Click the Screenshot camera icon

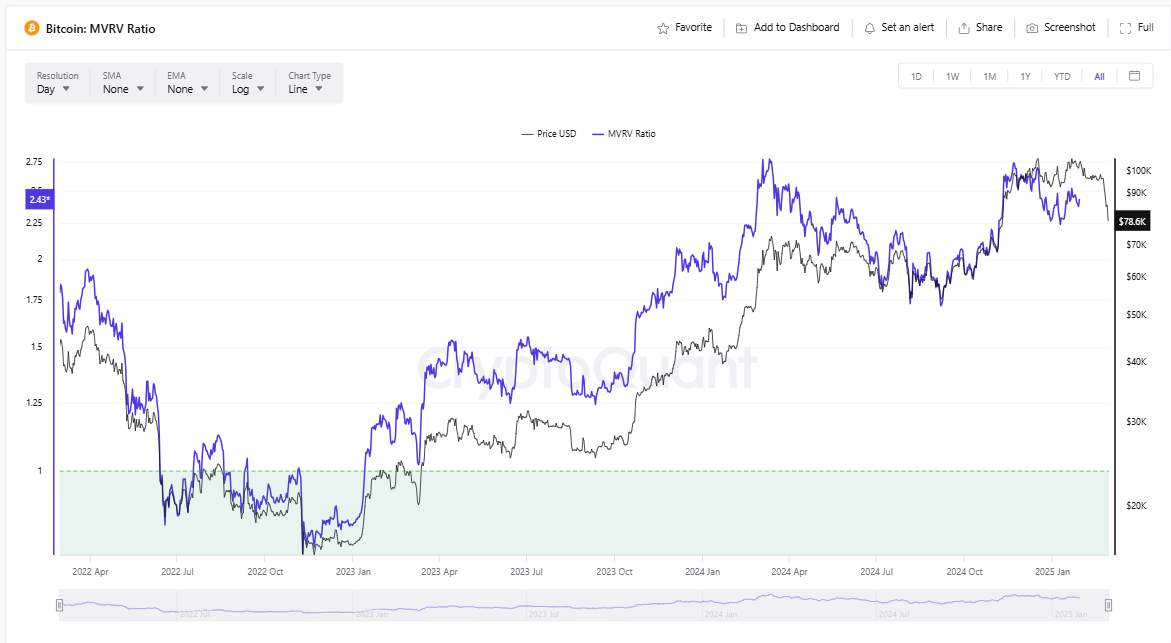click(1032, 28)
